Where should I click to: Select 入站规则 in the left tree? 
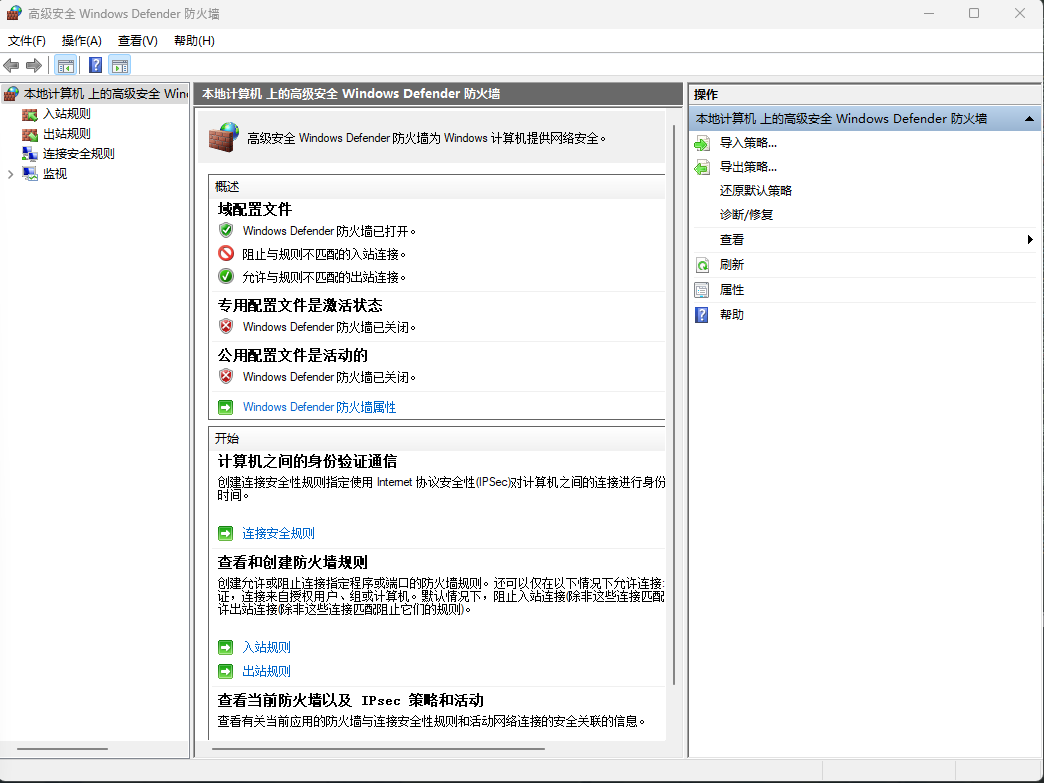pyautogui.click(x=67, y=114)
